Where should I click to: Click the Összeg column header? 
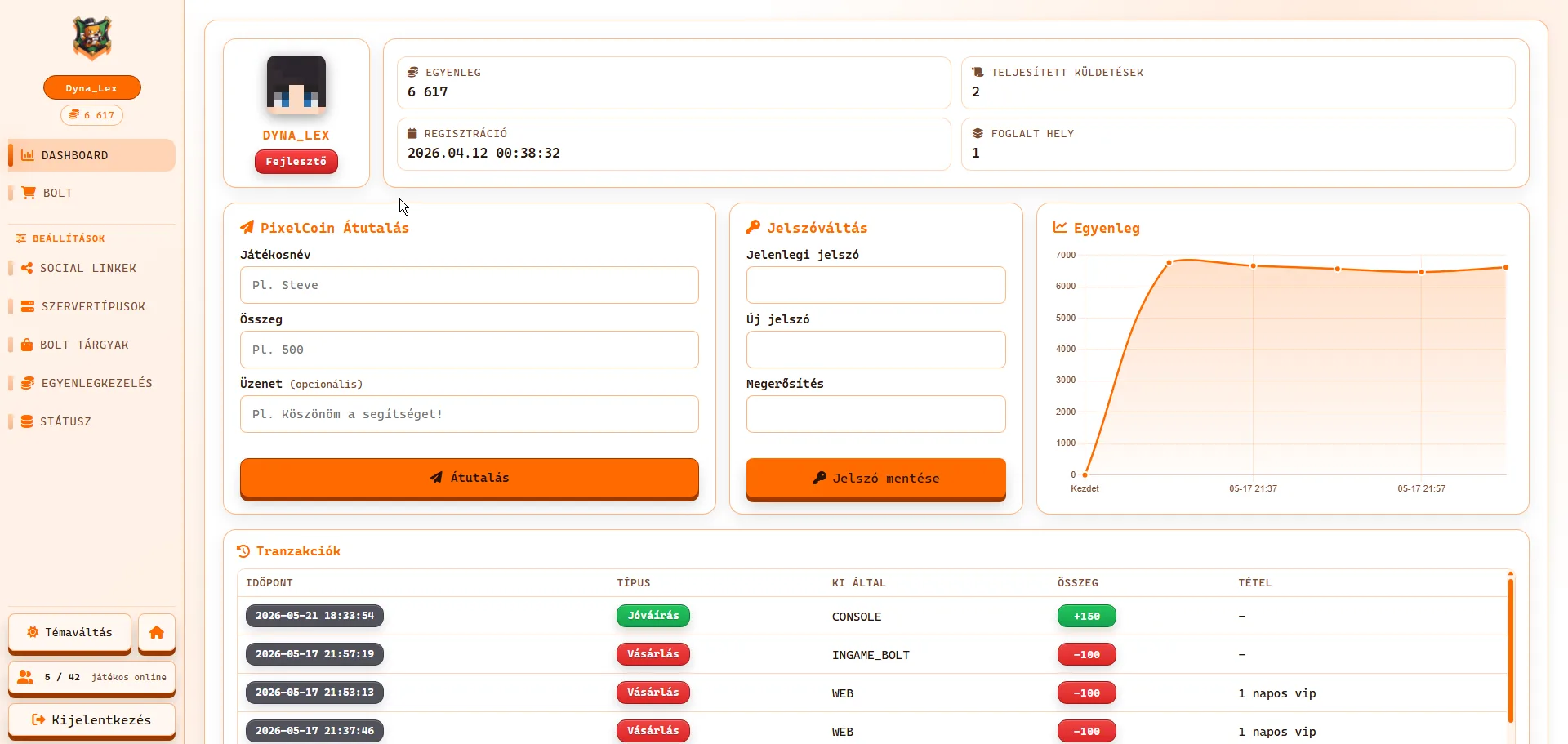[x=1078, y=583]
